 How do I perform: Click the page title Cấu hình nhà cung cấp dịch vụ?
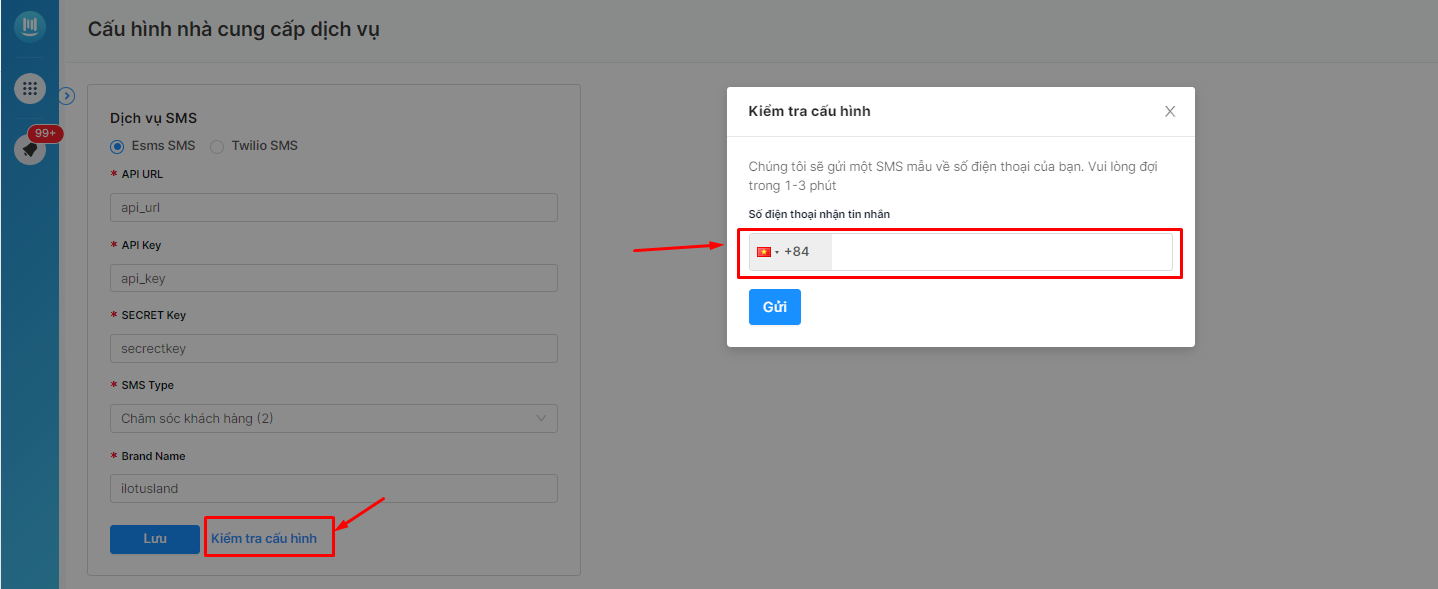pyautogui.click(x=234, y=29)
